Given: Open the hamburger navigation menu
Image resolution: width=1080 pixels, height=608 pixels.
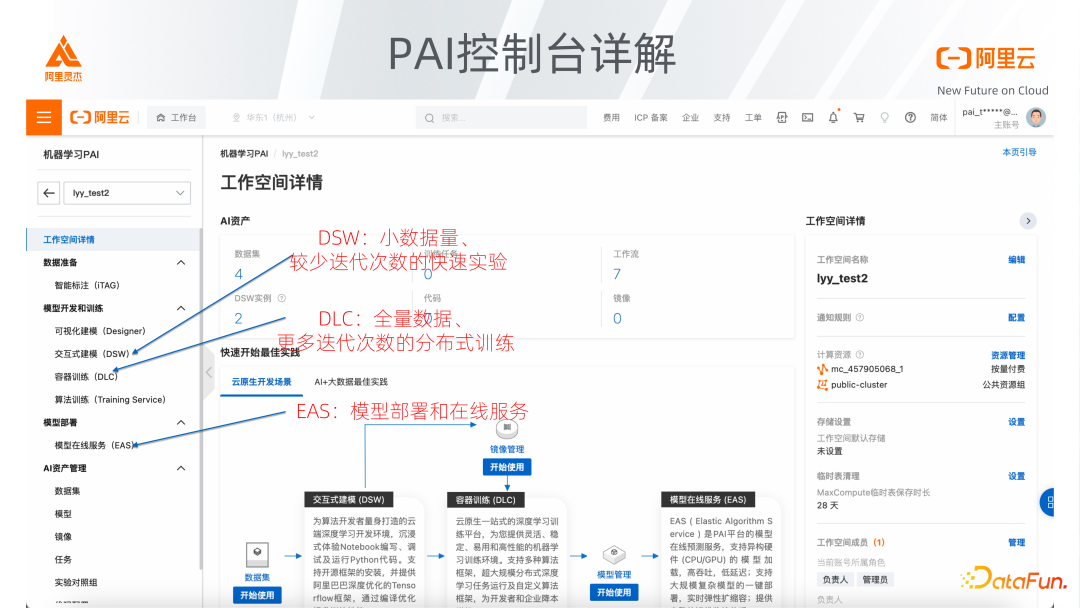Looking at the screenshot, I should [43, 117].
